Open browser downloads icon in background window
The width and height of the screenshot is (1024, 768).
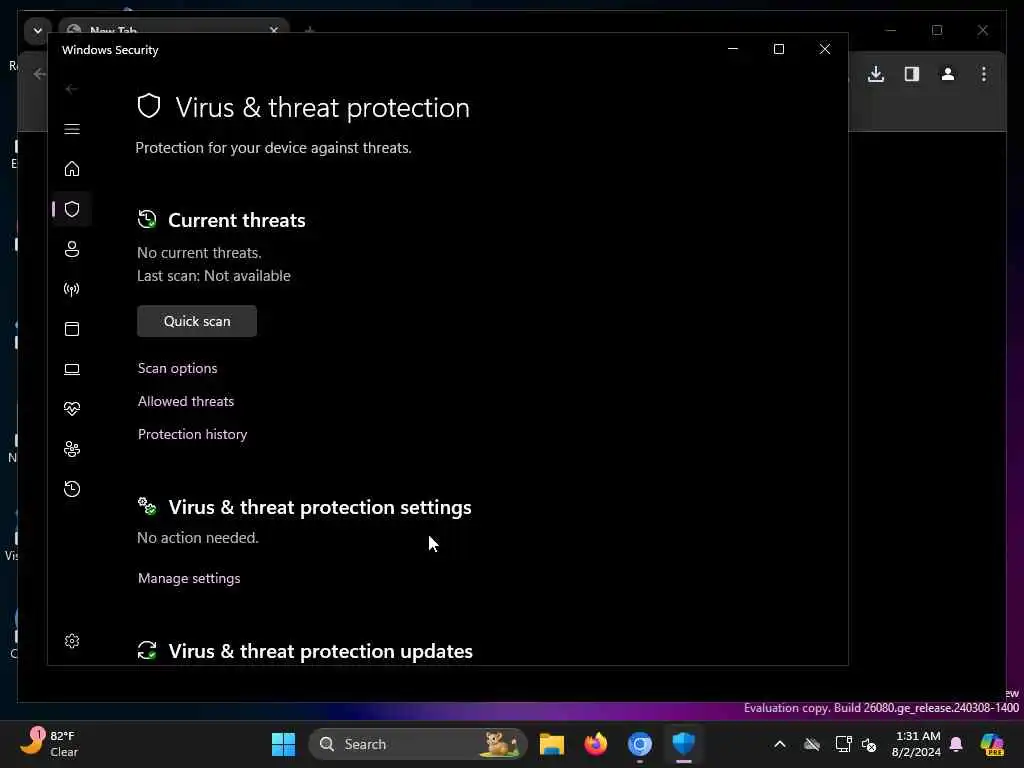pos(876,74)
